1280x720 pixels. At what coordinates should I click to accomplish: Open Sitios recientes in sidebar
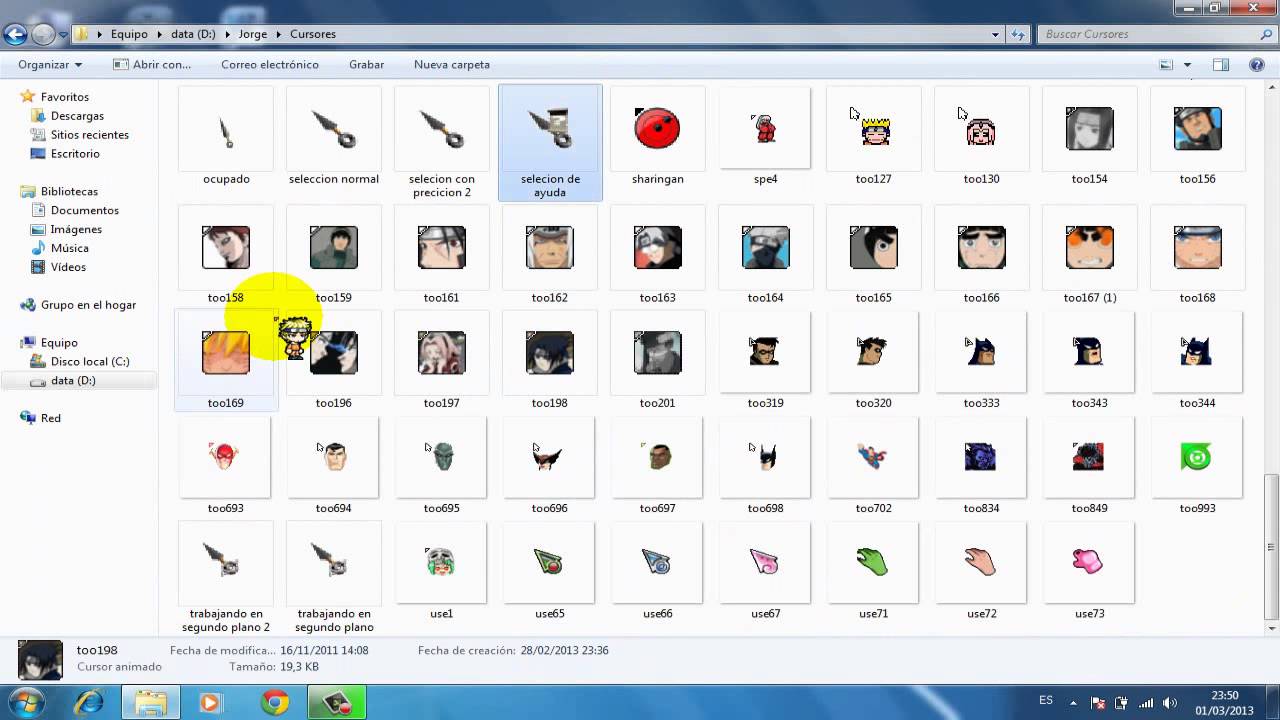[x=89, y=135]
